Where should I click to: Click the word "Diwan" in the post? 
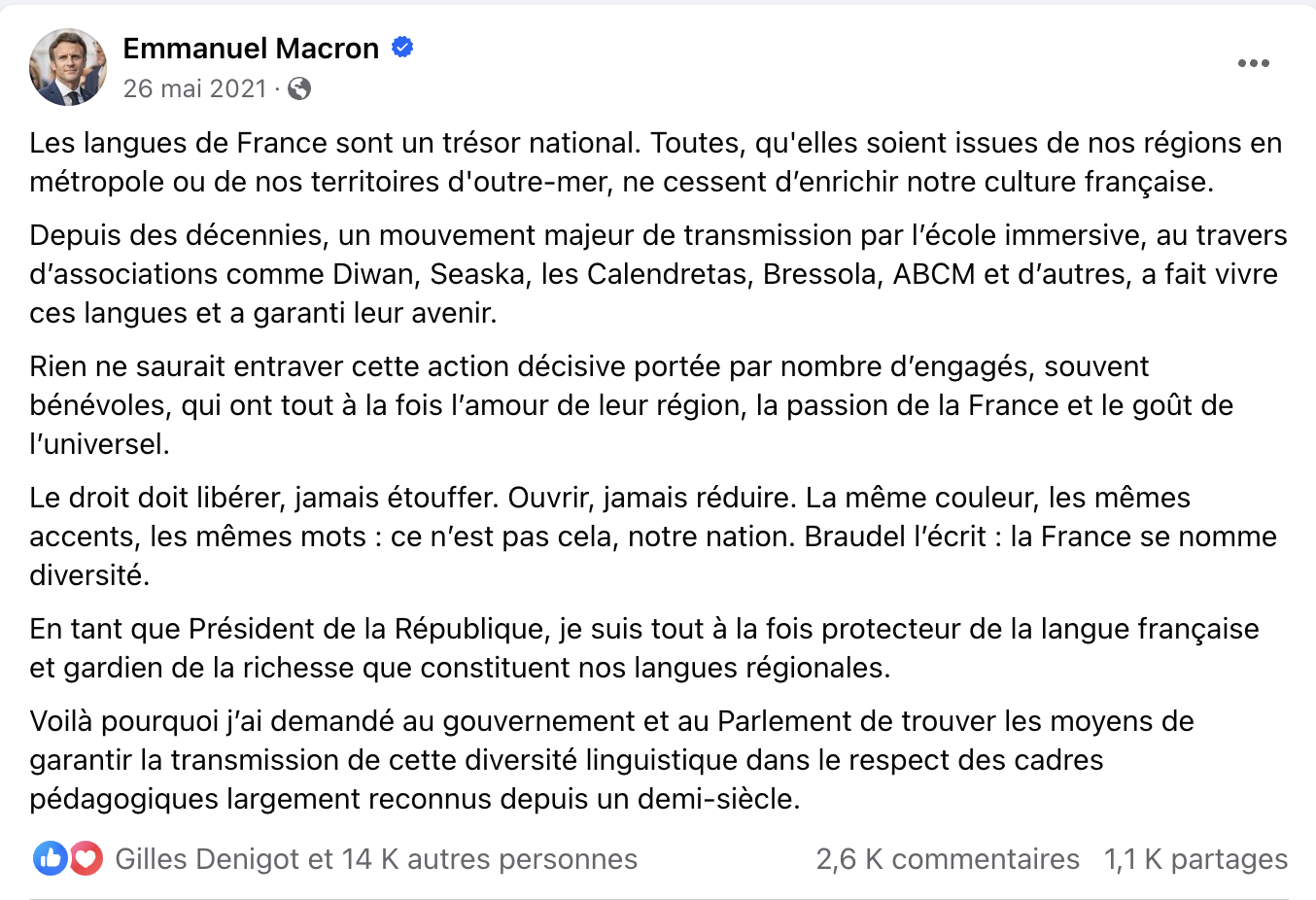373,274
